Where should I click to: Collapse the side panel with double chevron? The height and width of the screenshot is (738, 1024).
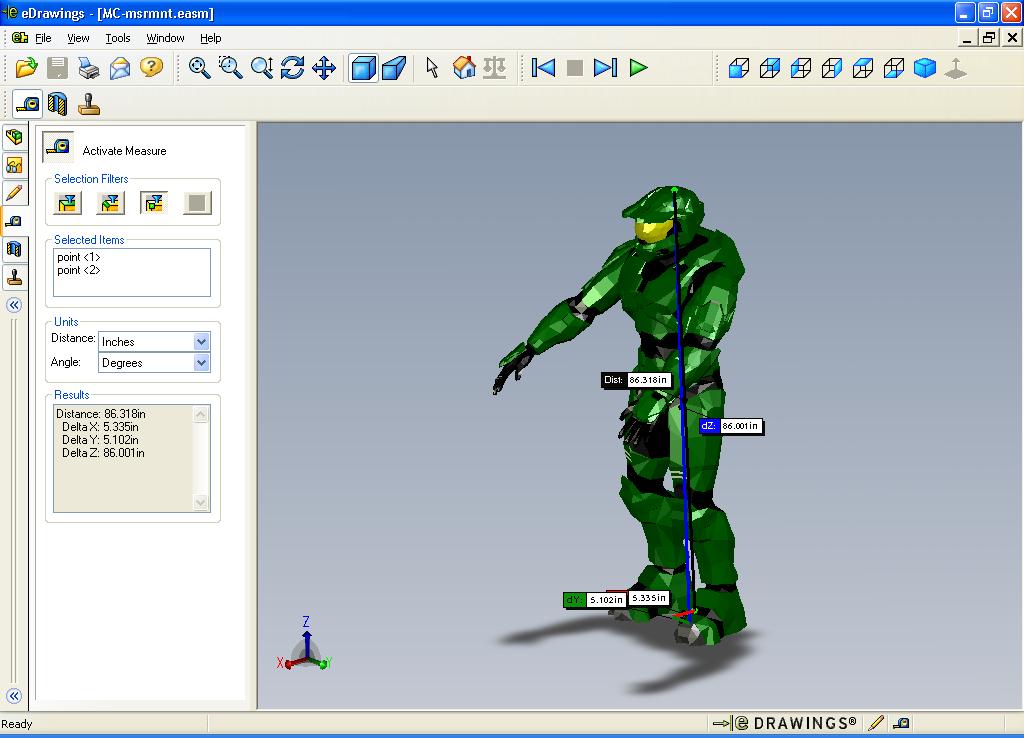pos(14,306)
